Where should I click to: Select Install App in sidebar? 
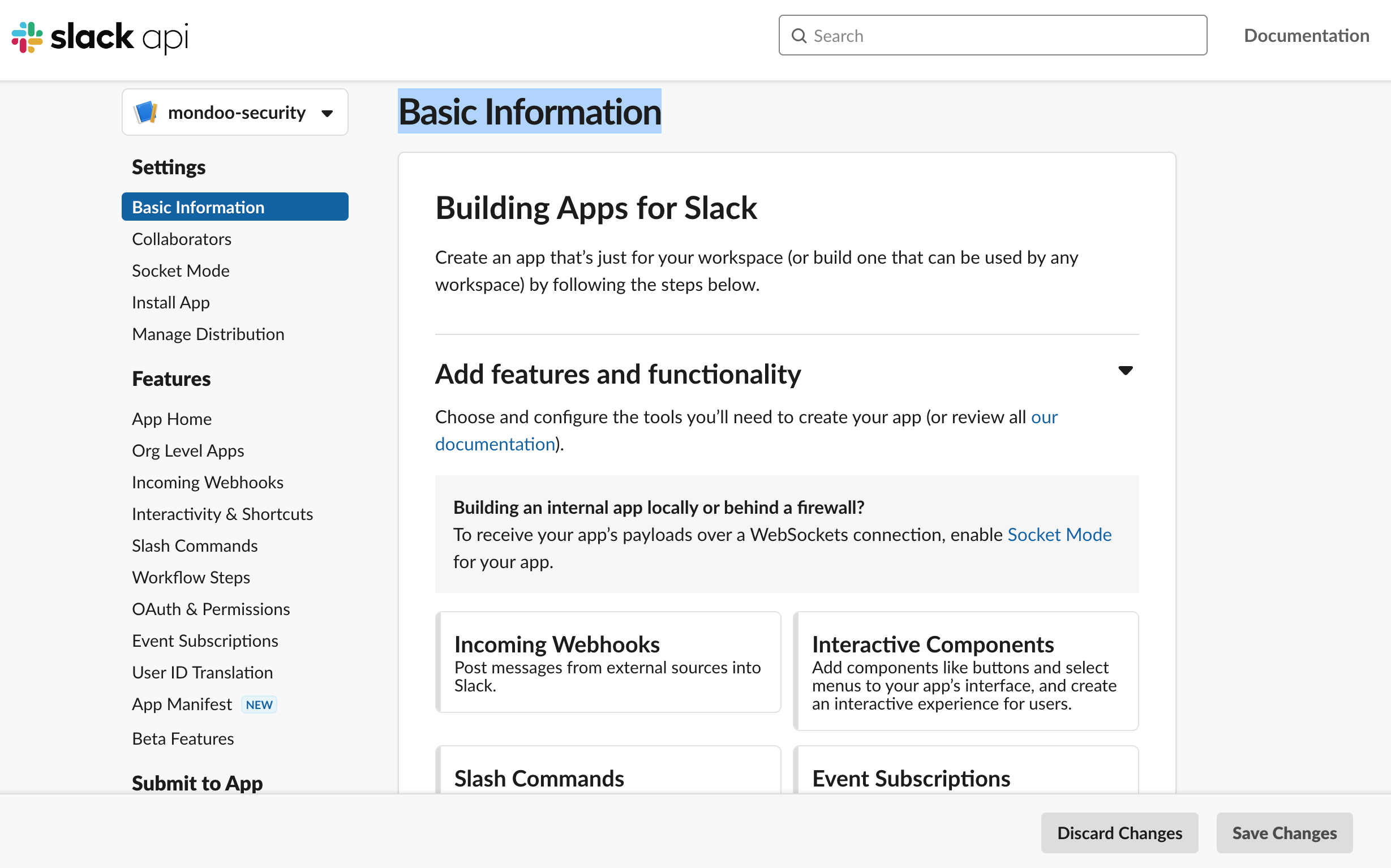170,302
